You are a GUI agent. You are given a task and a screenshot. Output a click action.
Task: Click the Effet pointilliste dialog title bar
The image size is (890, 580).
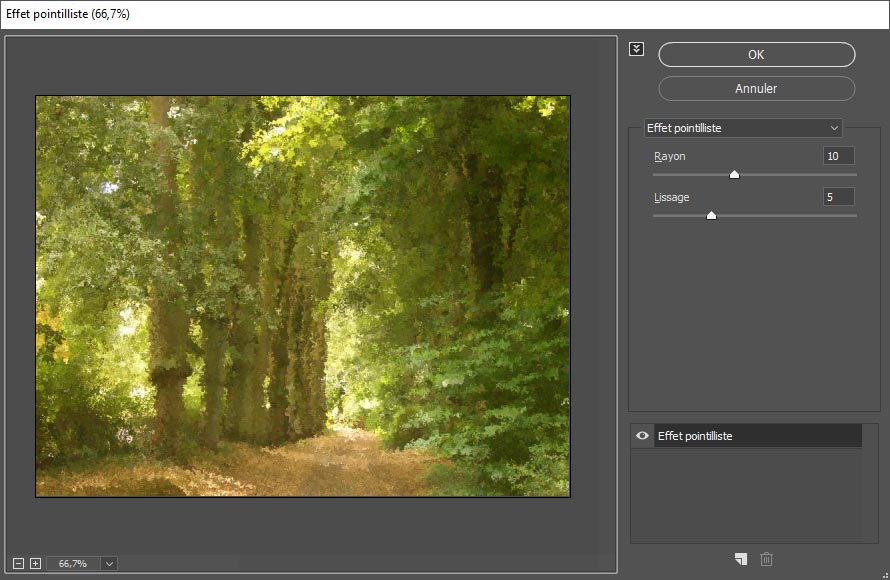pos(400,14)
